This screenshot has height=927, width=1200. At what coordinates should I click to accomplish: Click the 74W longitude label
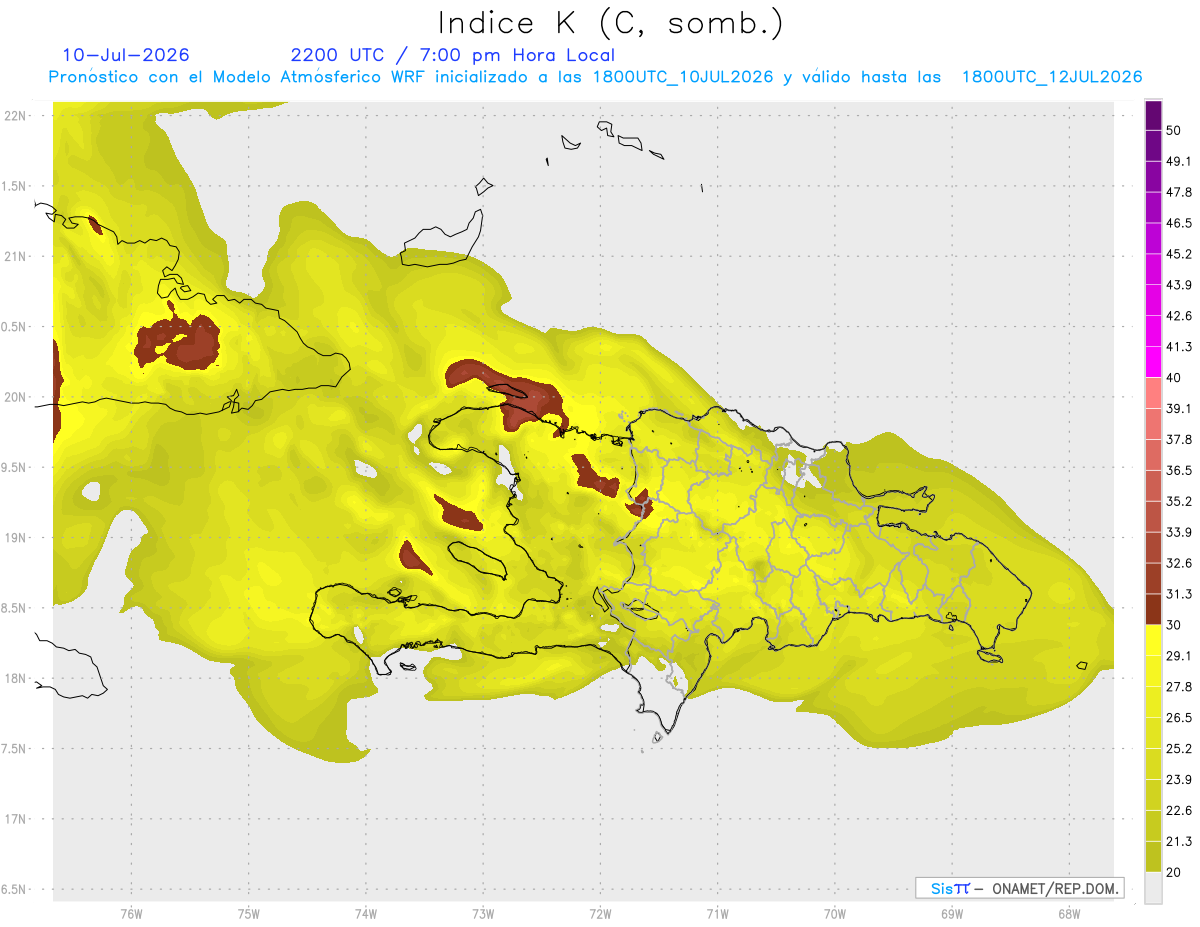coord(365,913)
